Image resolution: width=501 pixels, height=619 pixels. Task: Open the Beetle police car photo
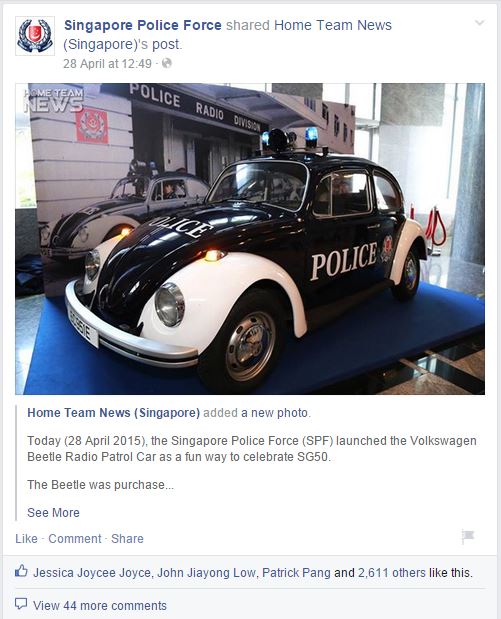coord(250,239)
